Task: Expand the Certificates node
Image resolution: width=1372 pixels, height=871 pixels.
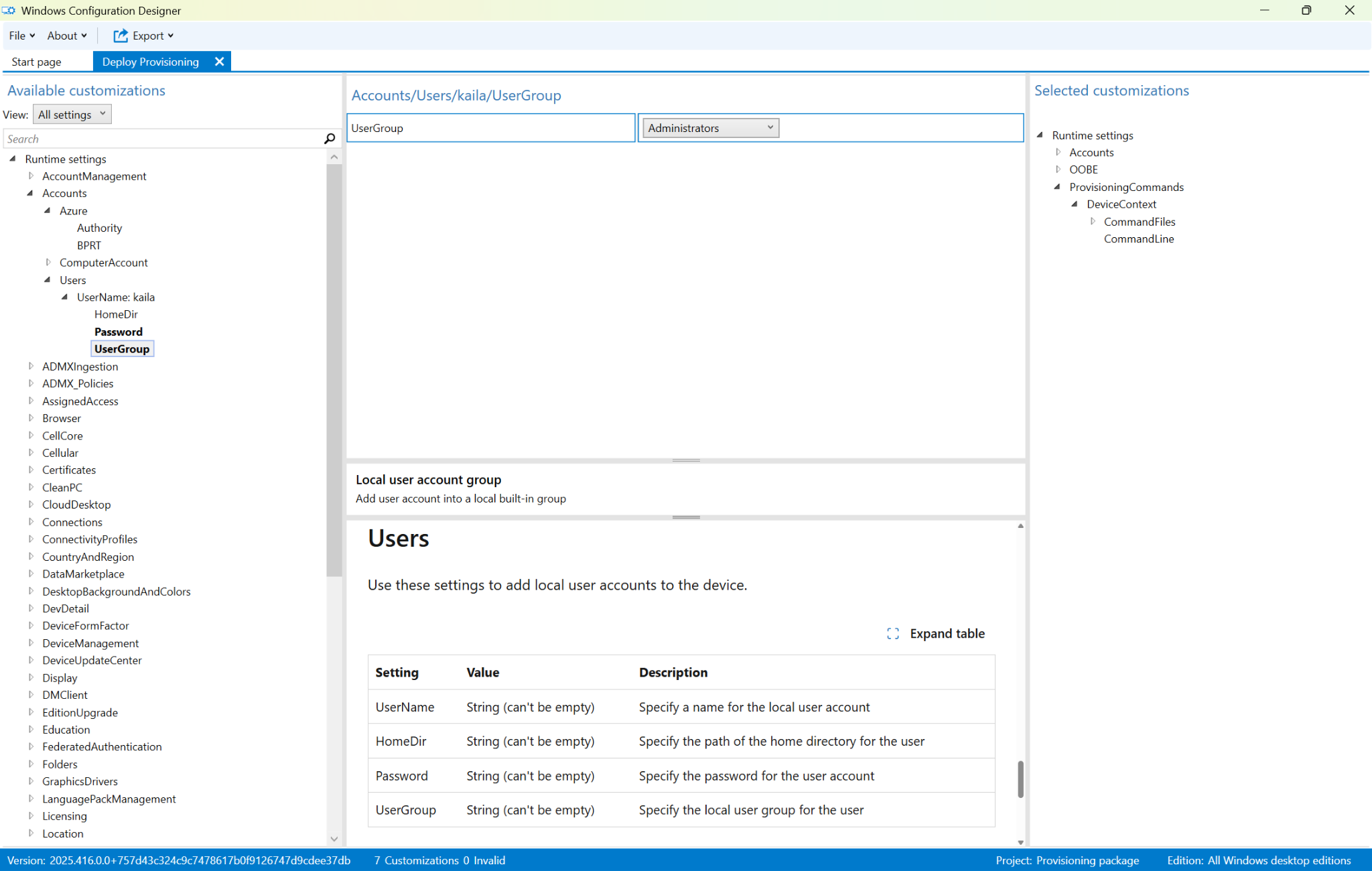Action: pos(30,470)
